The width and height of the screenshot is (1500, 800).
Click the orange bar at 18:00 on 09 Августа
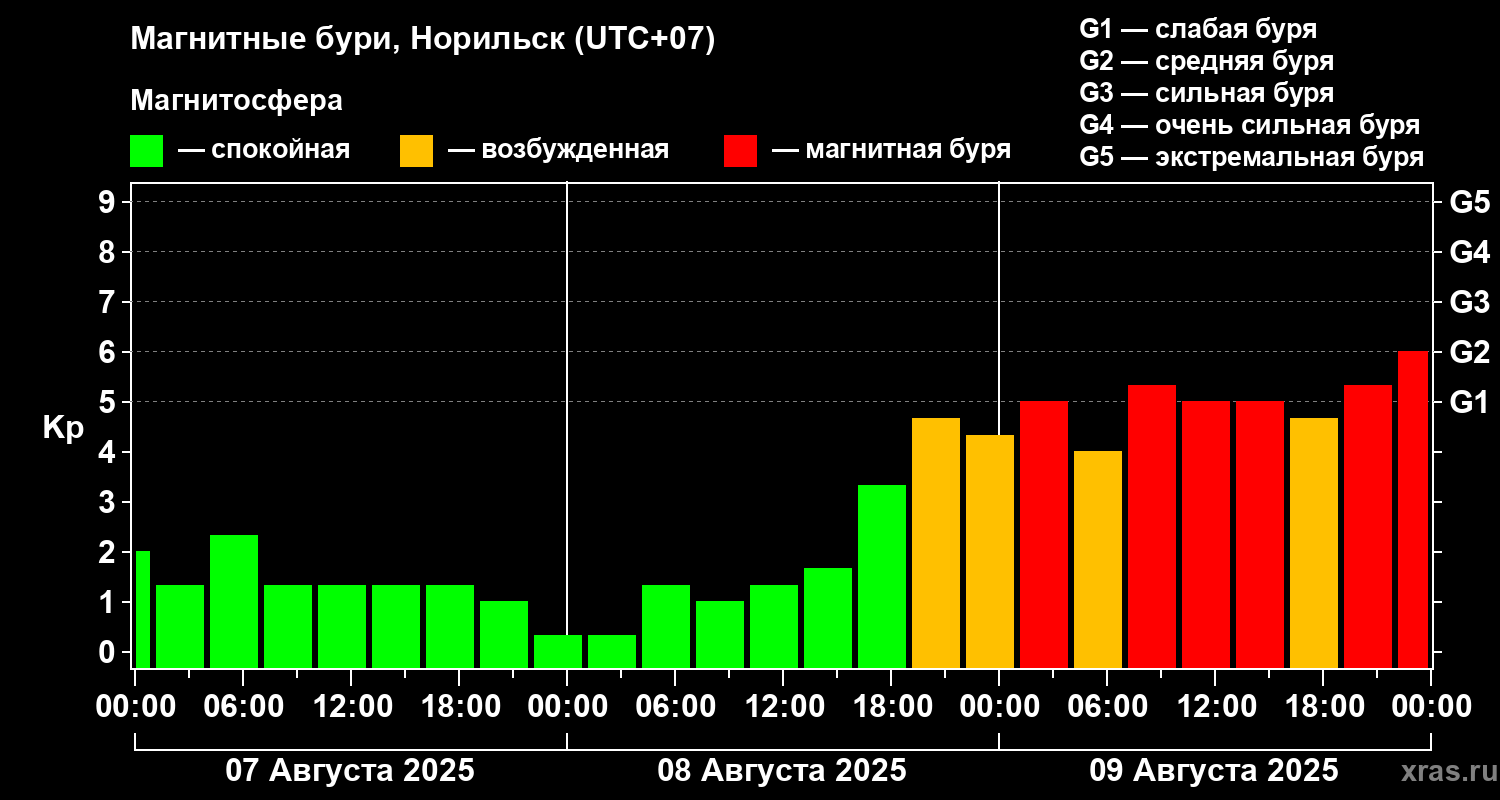1314,543
